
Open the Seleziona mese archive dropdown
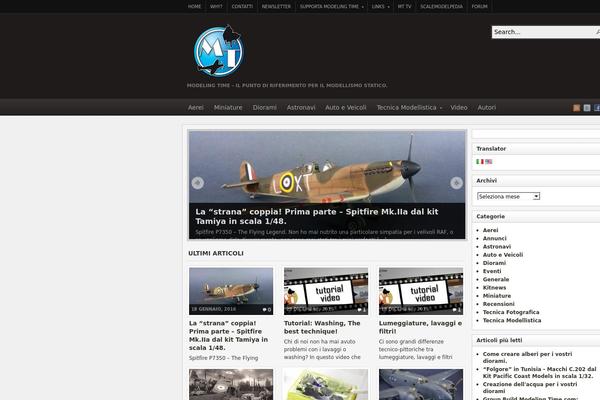coord(508,196)
